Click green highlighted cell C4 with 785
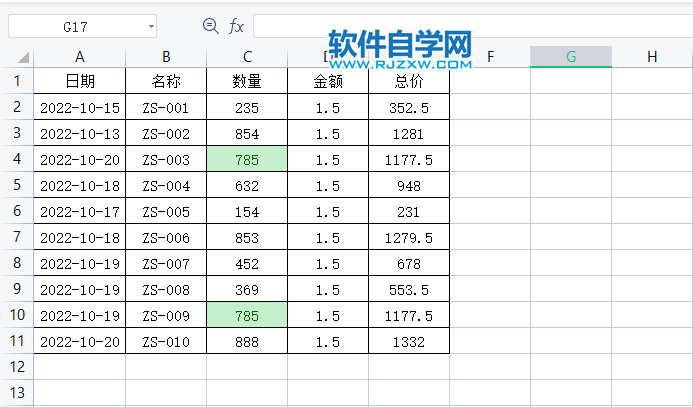Viewport: 693px width, 407px height. [x=246, y=159]
